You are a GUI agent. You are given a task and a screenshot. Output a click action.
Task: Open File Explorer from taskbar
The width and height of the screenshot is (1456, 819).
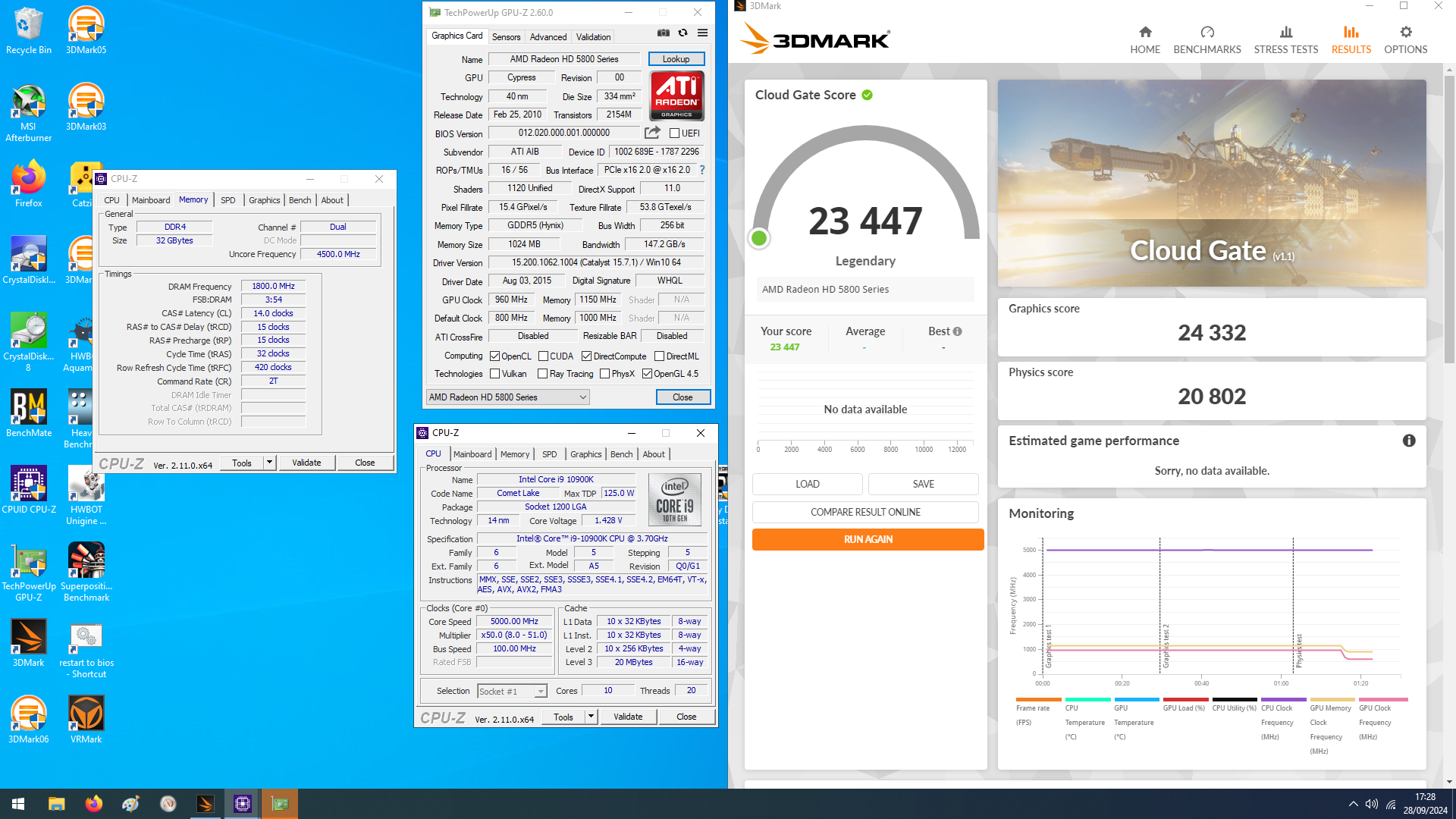point(56,804)
